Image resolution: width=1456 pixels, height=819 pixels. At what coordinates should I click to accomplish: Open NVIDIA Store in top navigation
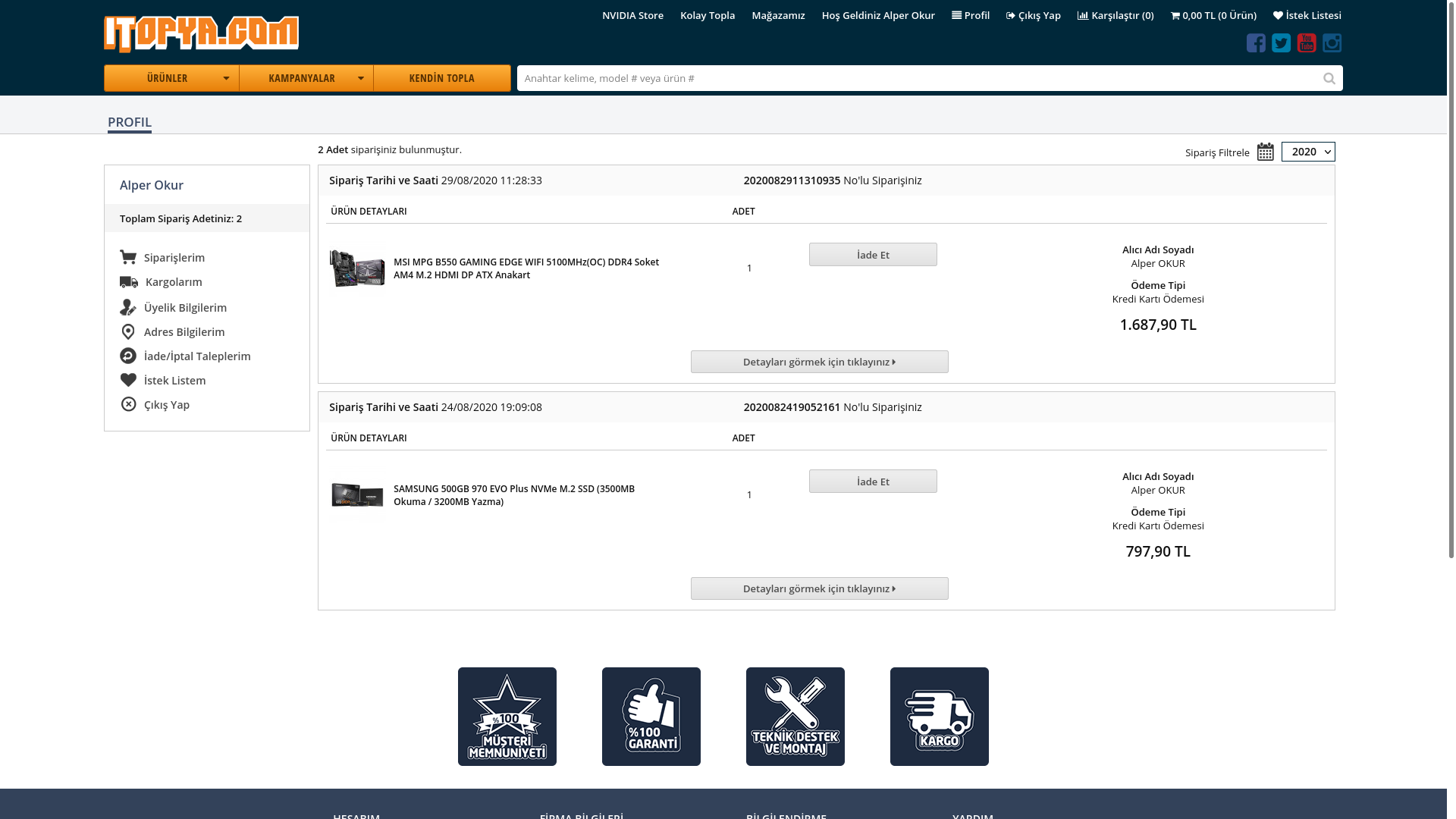point(632,15)
